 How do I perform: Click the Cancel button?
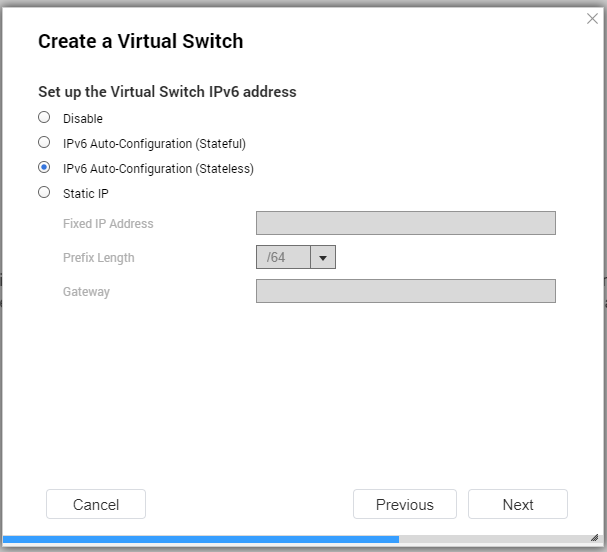[96, 504]
